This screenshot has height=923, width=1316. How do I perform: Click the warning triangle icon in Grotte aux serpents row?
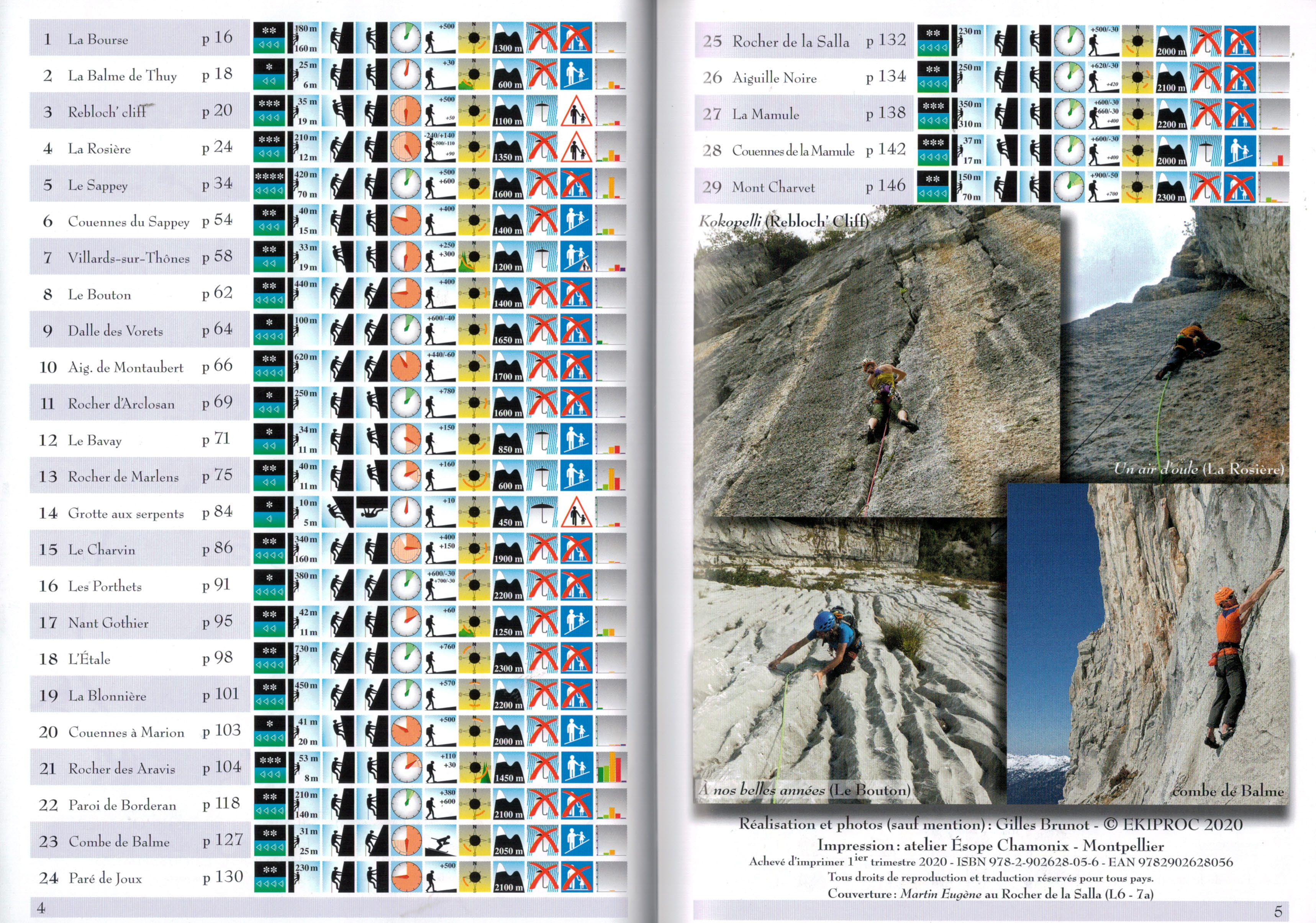(x=576, y=512)
